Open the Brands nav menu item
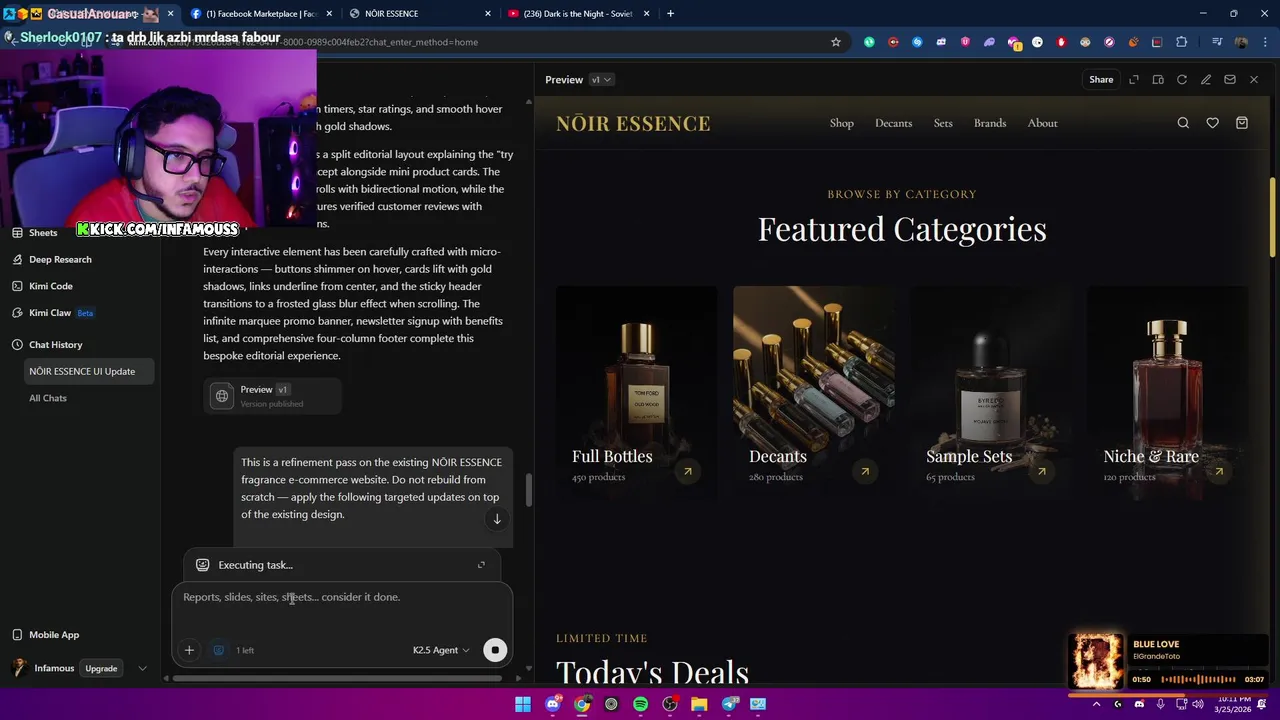Screen dimensions: 1280x720 point(990,123)
